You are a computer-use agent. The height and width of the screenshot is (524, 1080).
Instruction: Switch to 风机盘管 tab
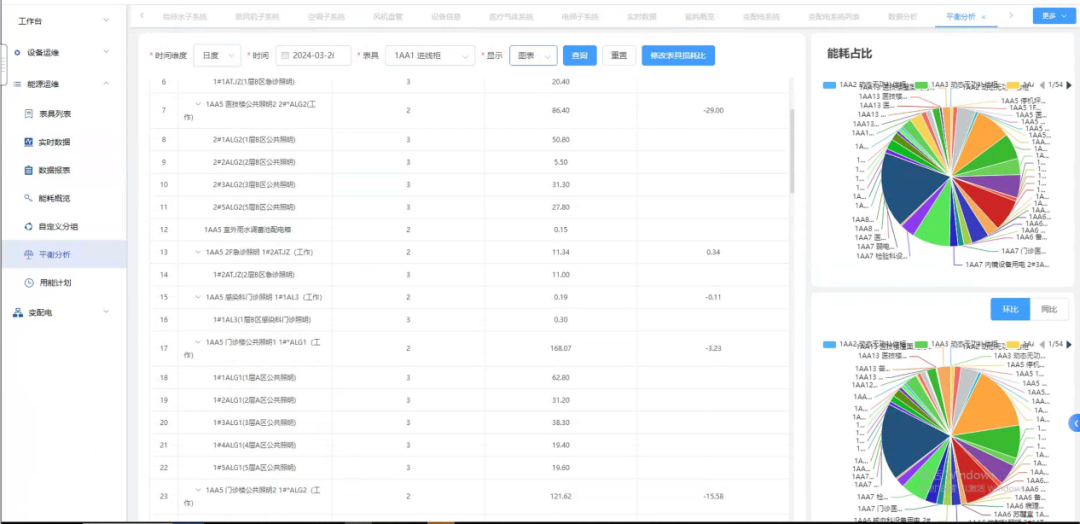pyautogui.click(x=387, y=16)
